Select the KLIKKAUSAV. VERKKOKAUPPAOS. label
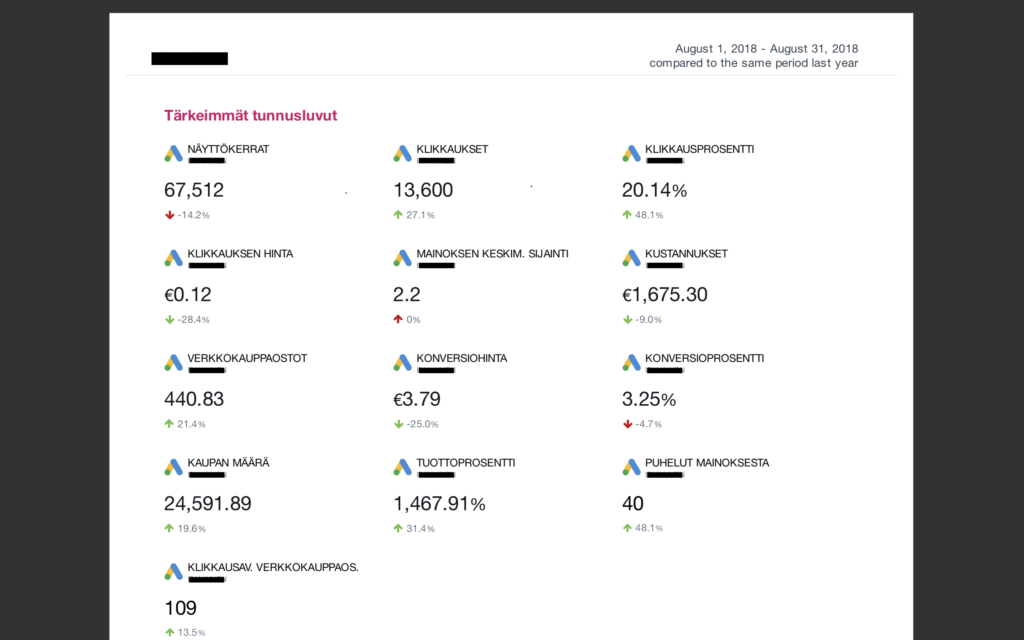The image size is (1024, 640). click(x=273, y=567)
